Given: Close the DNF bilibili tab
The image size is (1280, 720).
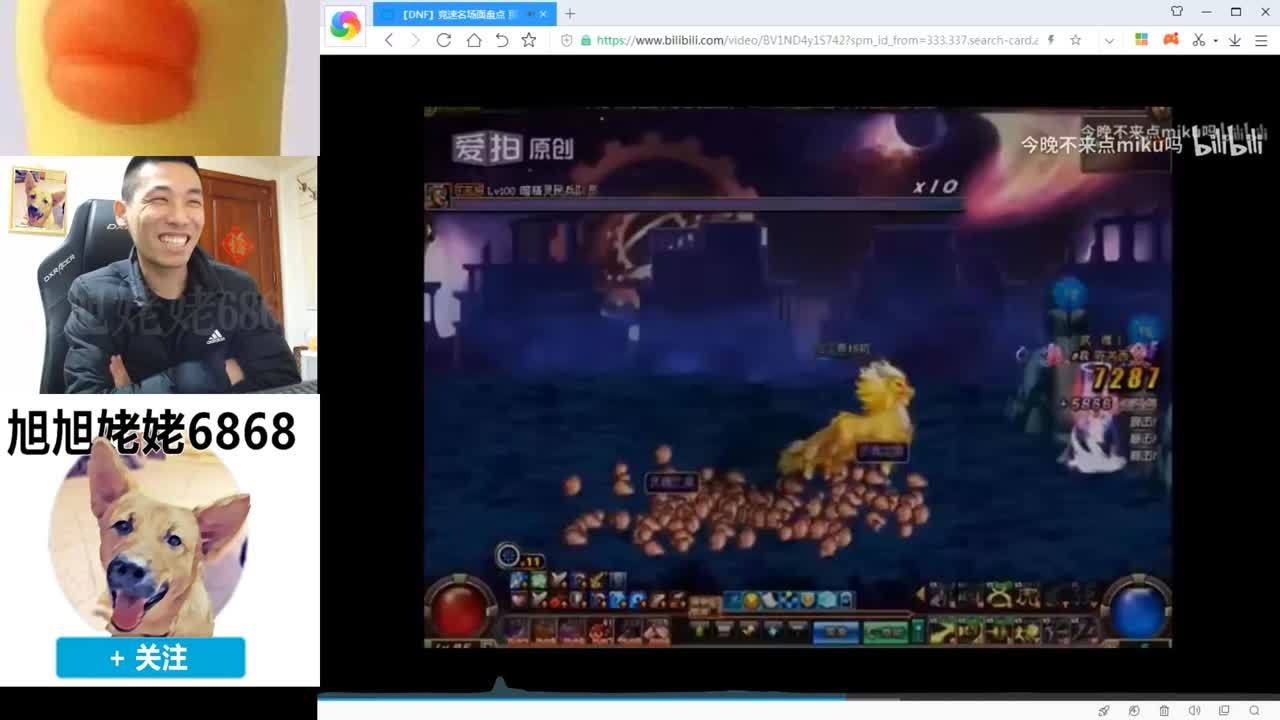Looking at the screenshot, I should pos(544,14).
